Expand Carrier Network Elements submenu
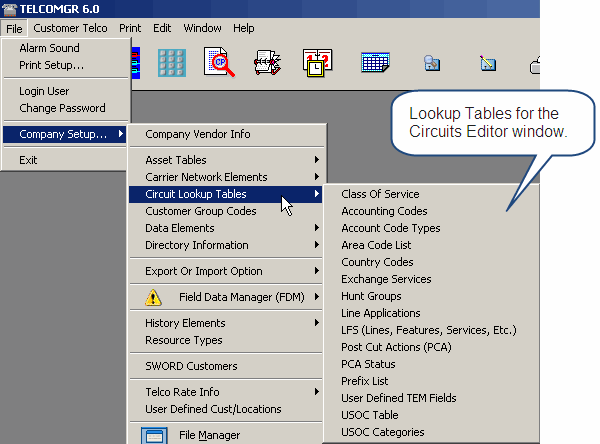This screenshot has width=600, height=444. pos(226,177)
